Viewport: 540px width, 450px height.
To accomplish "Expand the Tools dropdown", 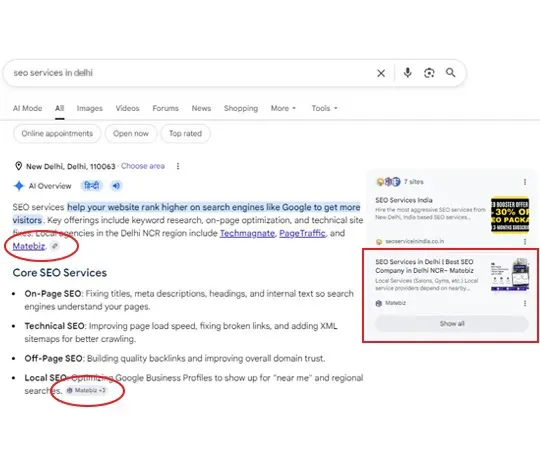I will click(x=324, y=108).
